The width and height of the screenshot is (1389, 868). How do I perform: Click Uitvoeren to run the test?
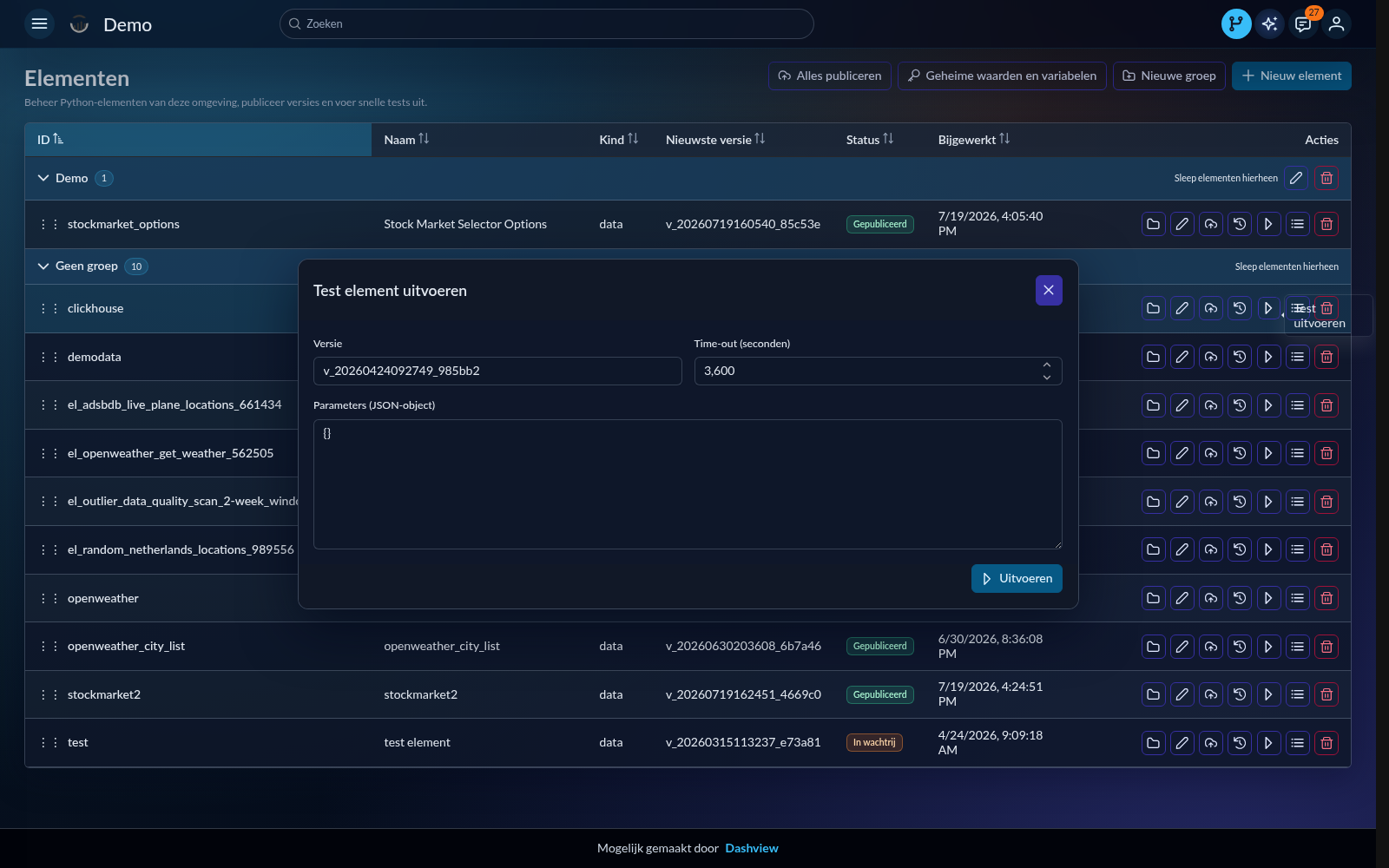pyautogui.click(x=1017, y=579)
